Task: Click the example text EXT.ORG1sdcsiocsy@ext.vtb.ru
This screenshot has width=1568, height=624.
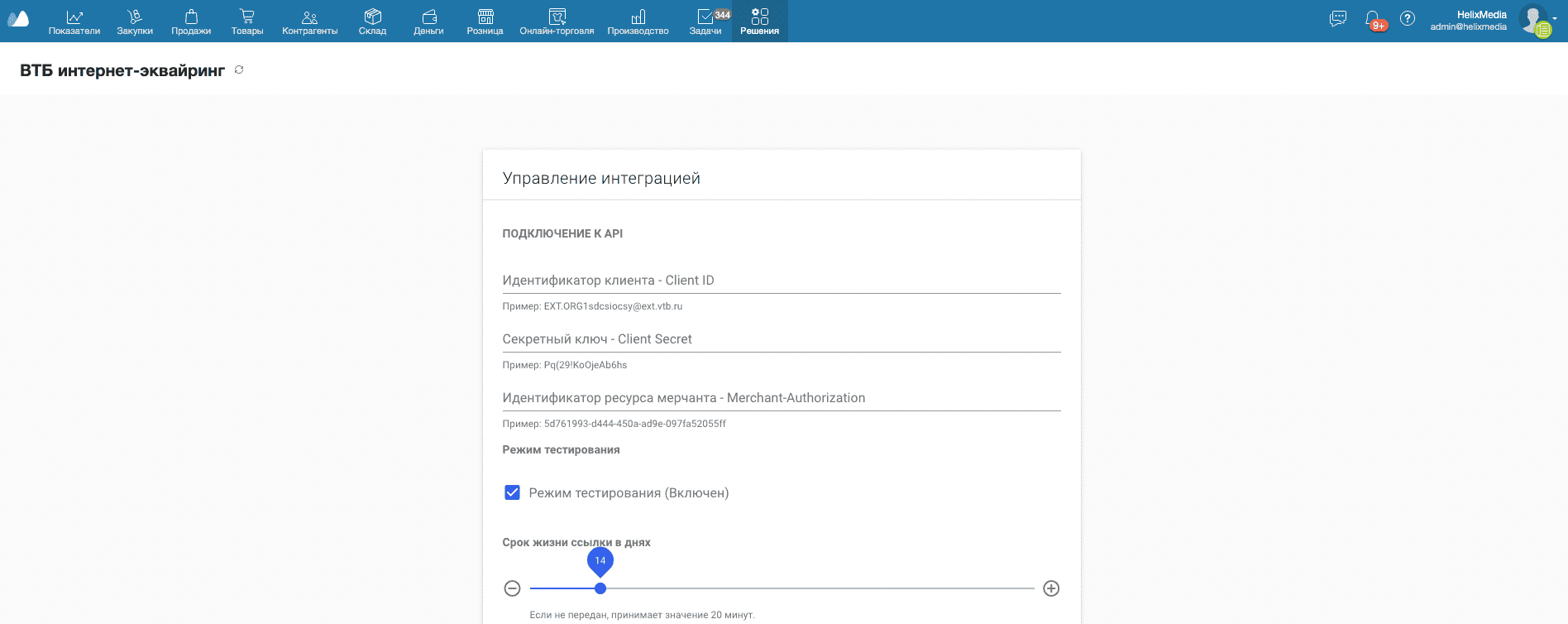Action: [613, 306]
